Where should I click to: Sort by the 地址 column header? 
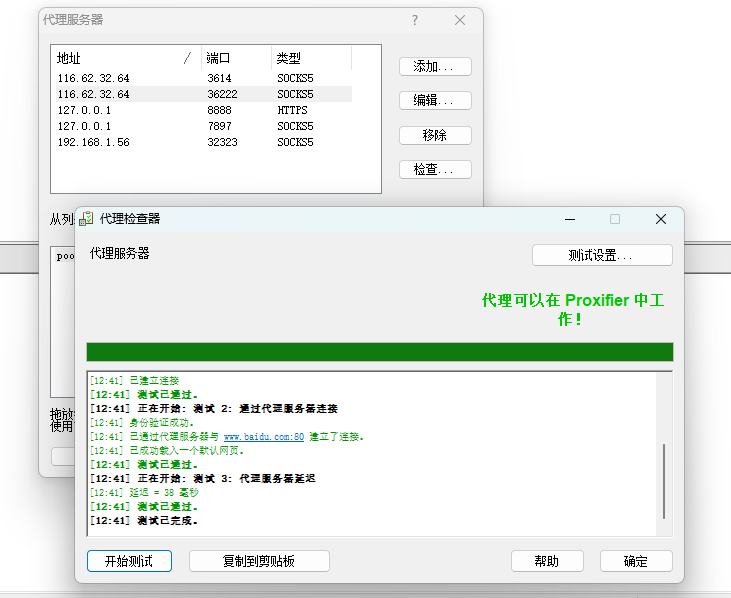pyautogui.click(x=126, y=58)
